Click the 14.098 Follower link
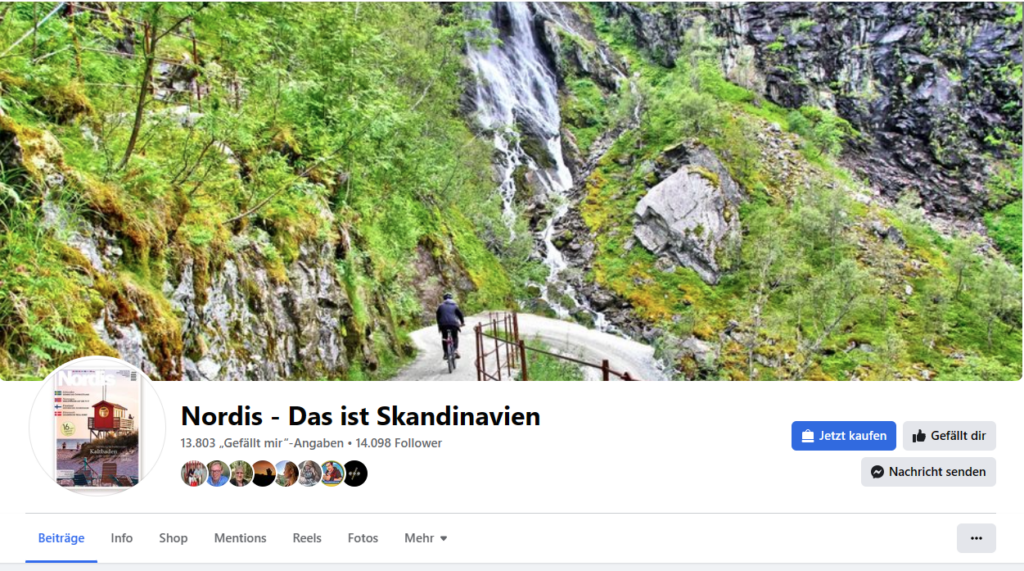This screenshot has height=571, width=1024. coord(398,443)
